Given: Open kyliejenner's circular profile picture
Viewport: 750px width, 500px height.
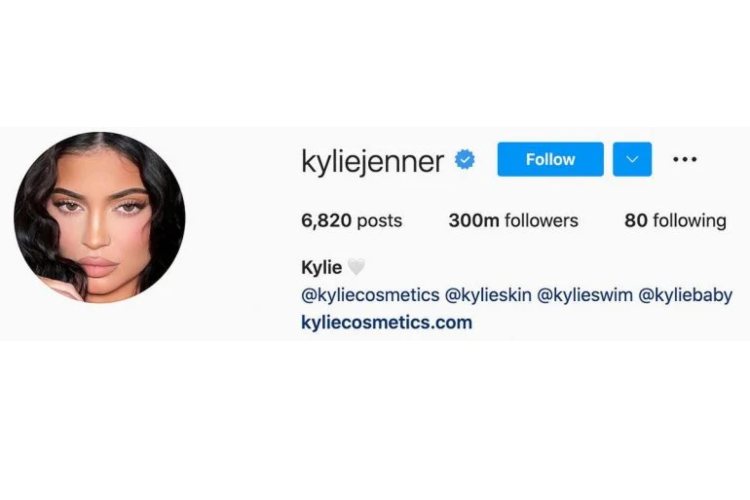Looking at the screenshot, I should 99,217.
